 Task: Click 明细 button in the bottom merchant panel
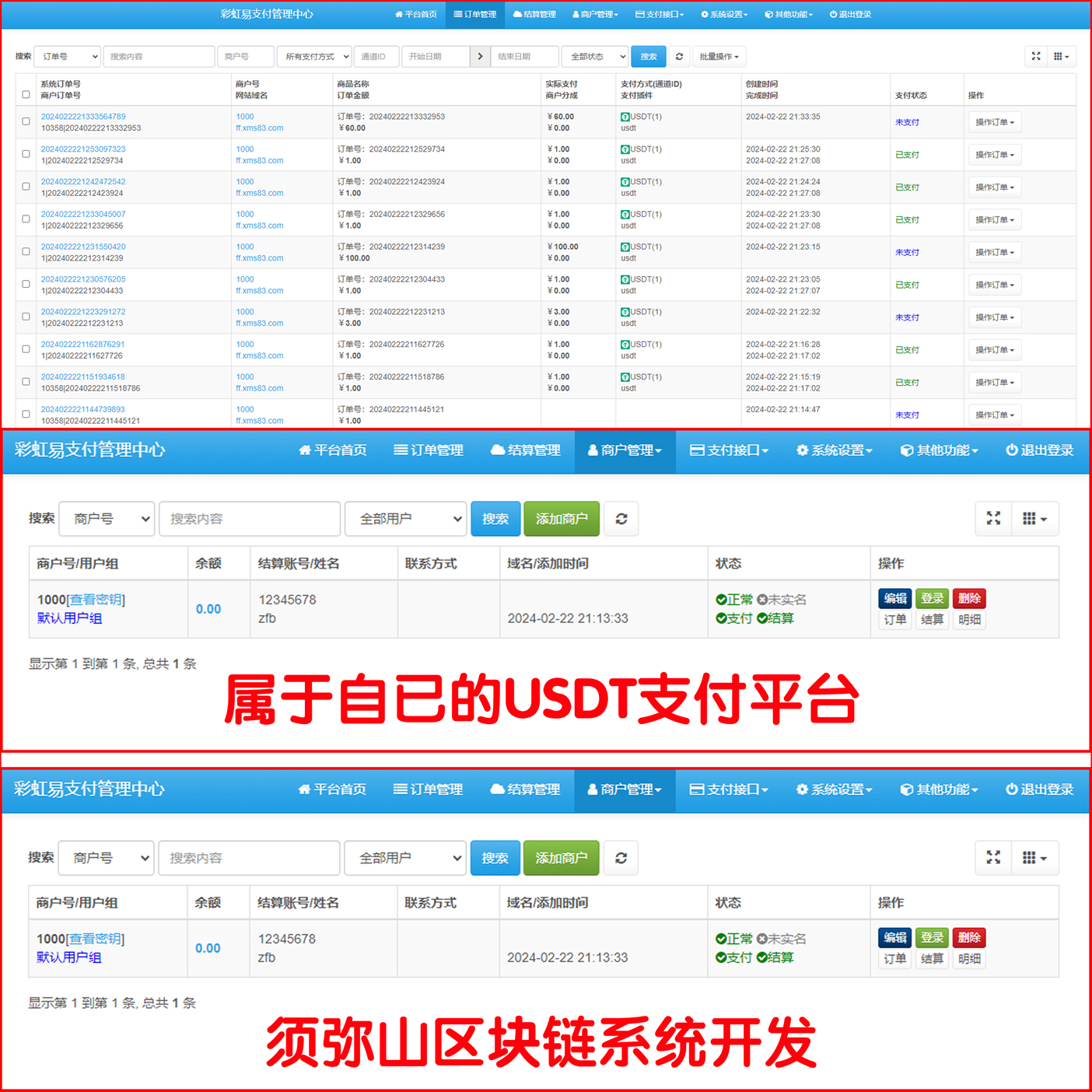pyautogui.click(x=969, y=959)
